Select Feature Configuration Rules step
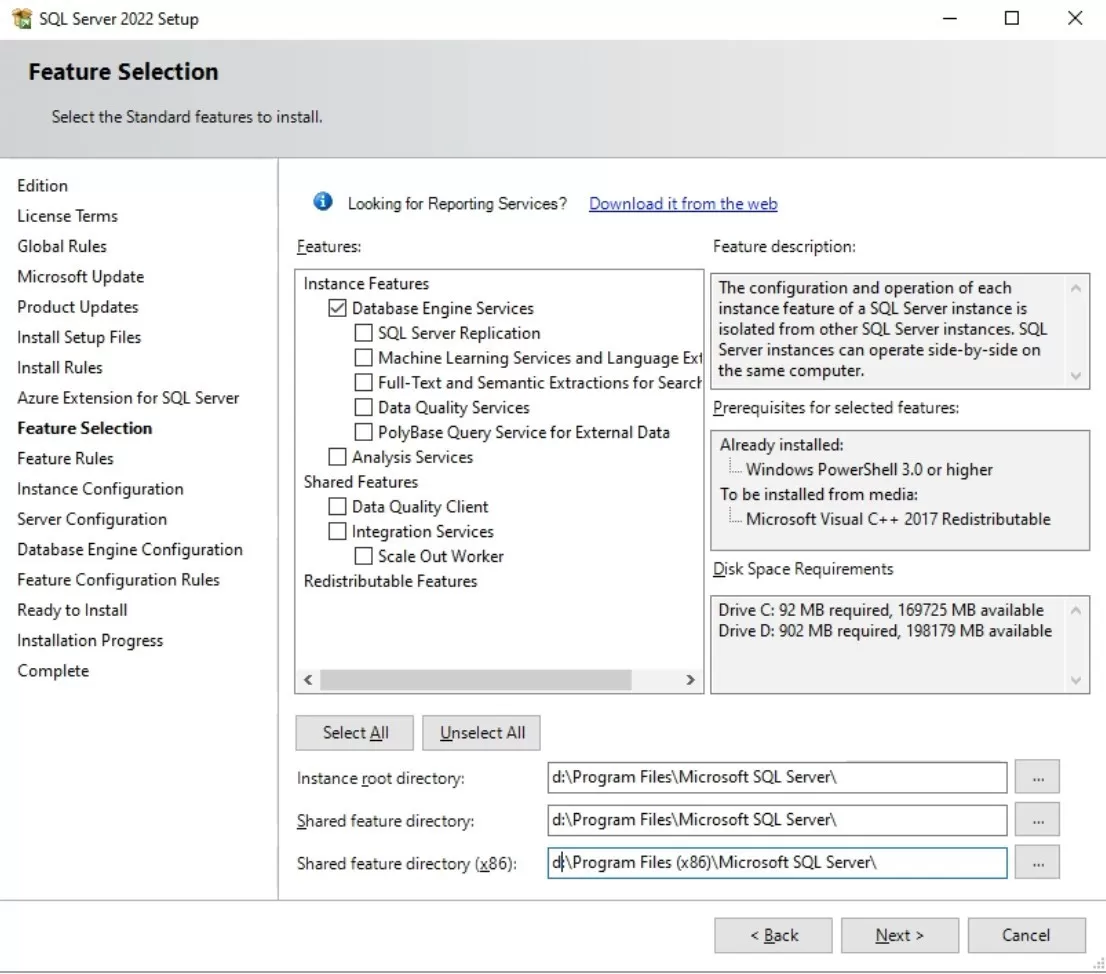1106x974 pixels. (x=118, y=580)
